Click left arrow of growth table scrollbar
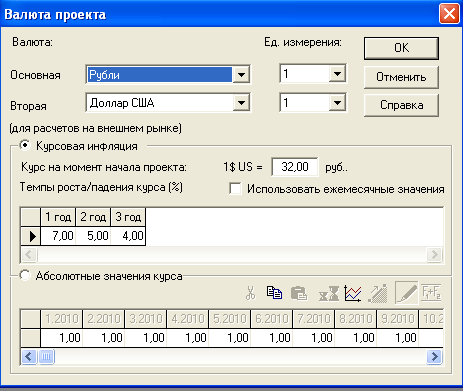This screenshot has width=463, height=391. (x=29, y=255)
